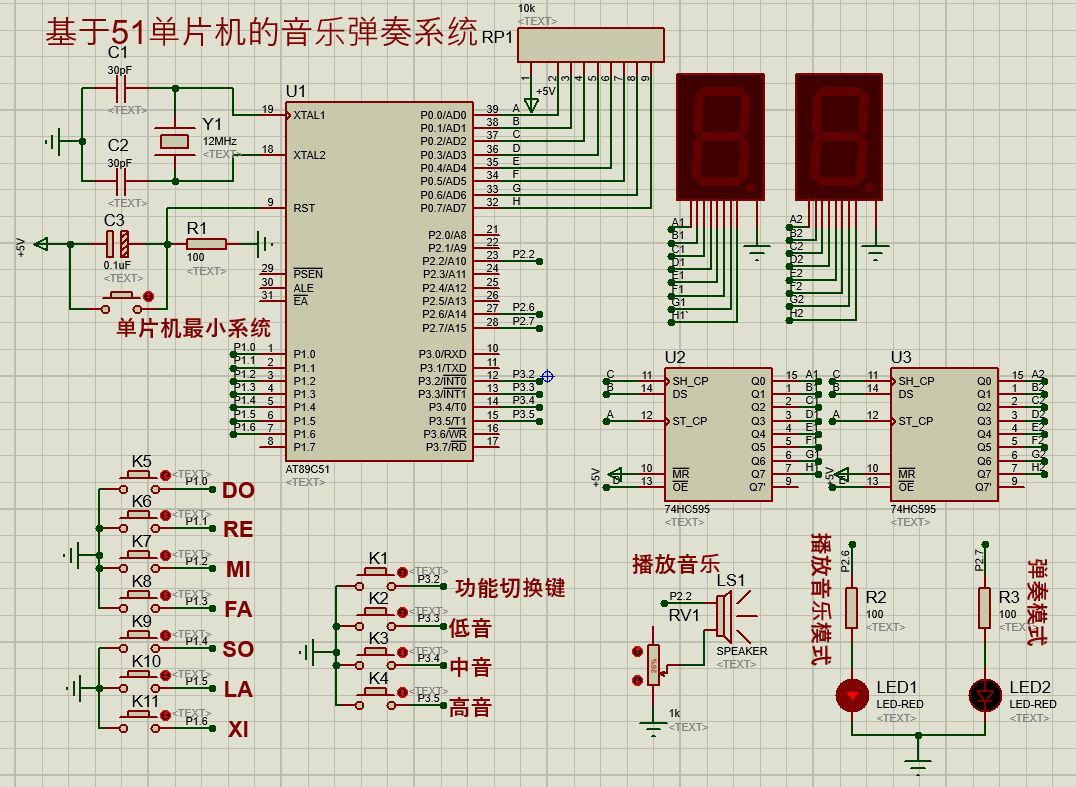1076x787 pixels.
Task: Click the RST pin 9 on U1
Action: tap(272, 207)
